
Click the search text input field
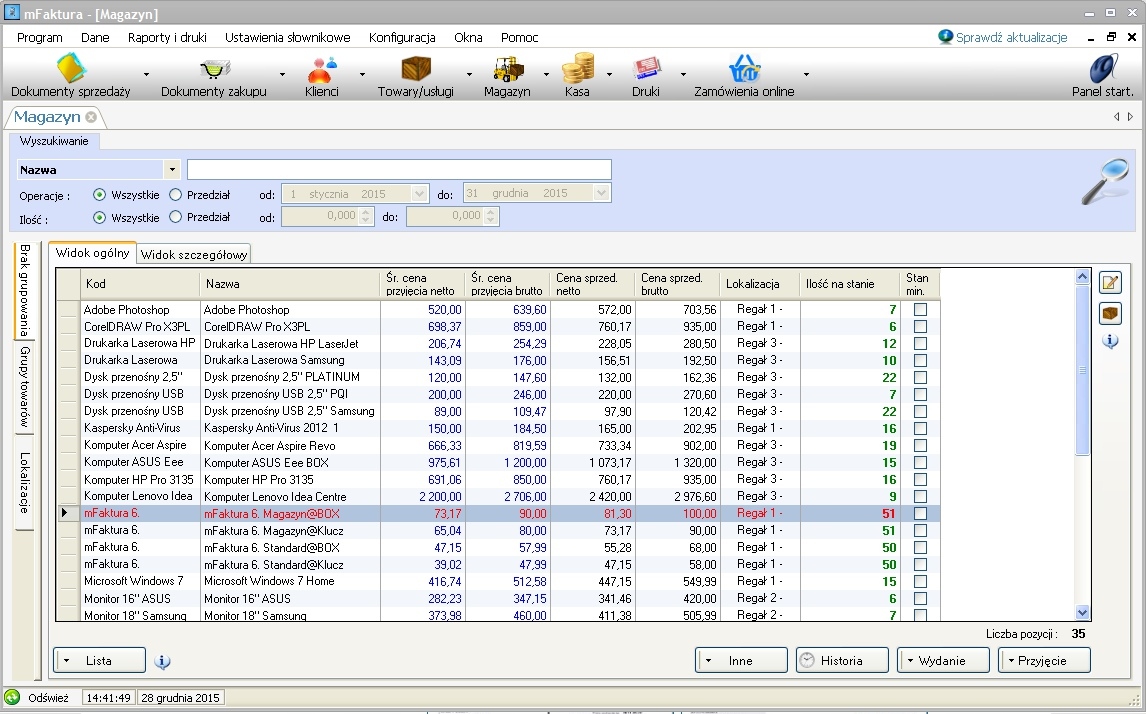[x=398, y=170]
